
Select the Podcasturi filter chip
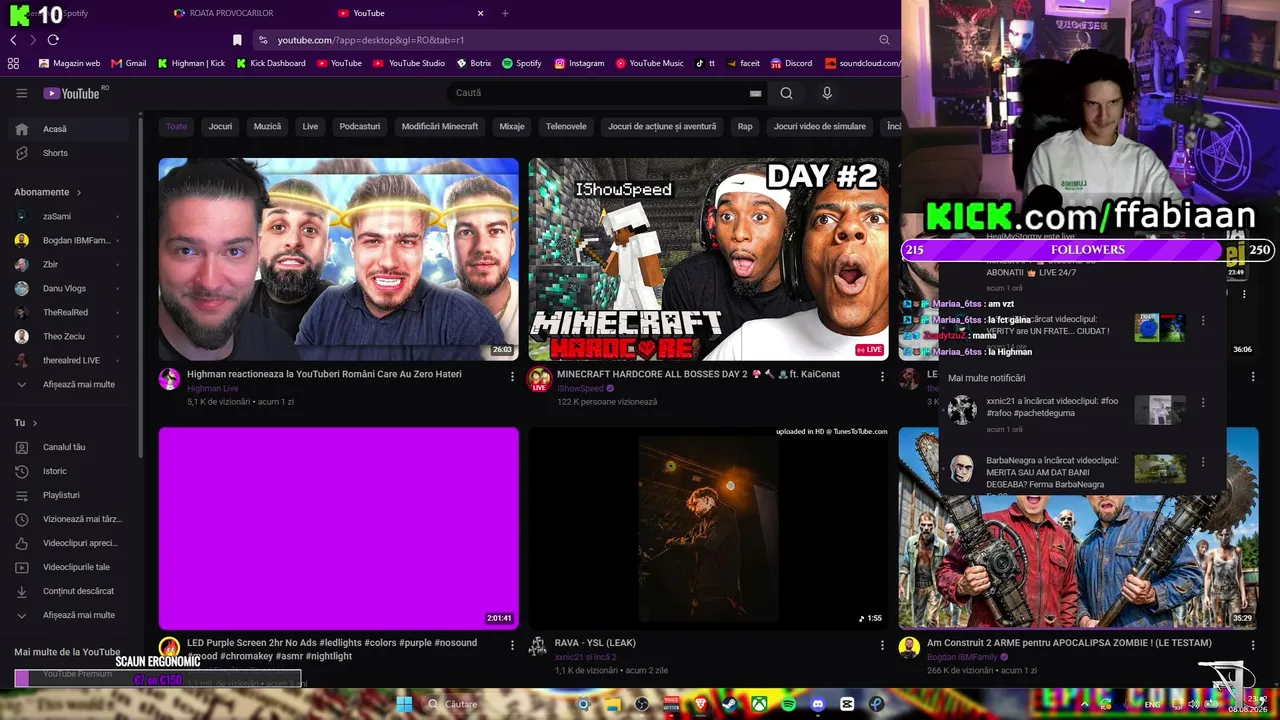click(x=360, y=127)
